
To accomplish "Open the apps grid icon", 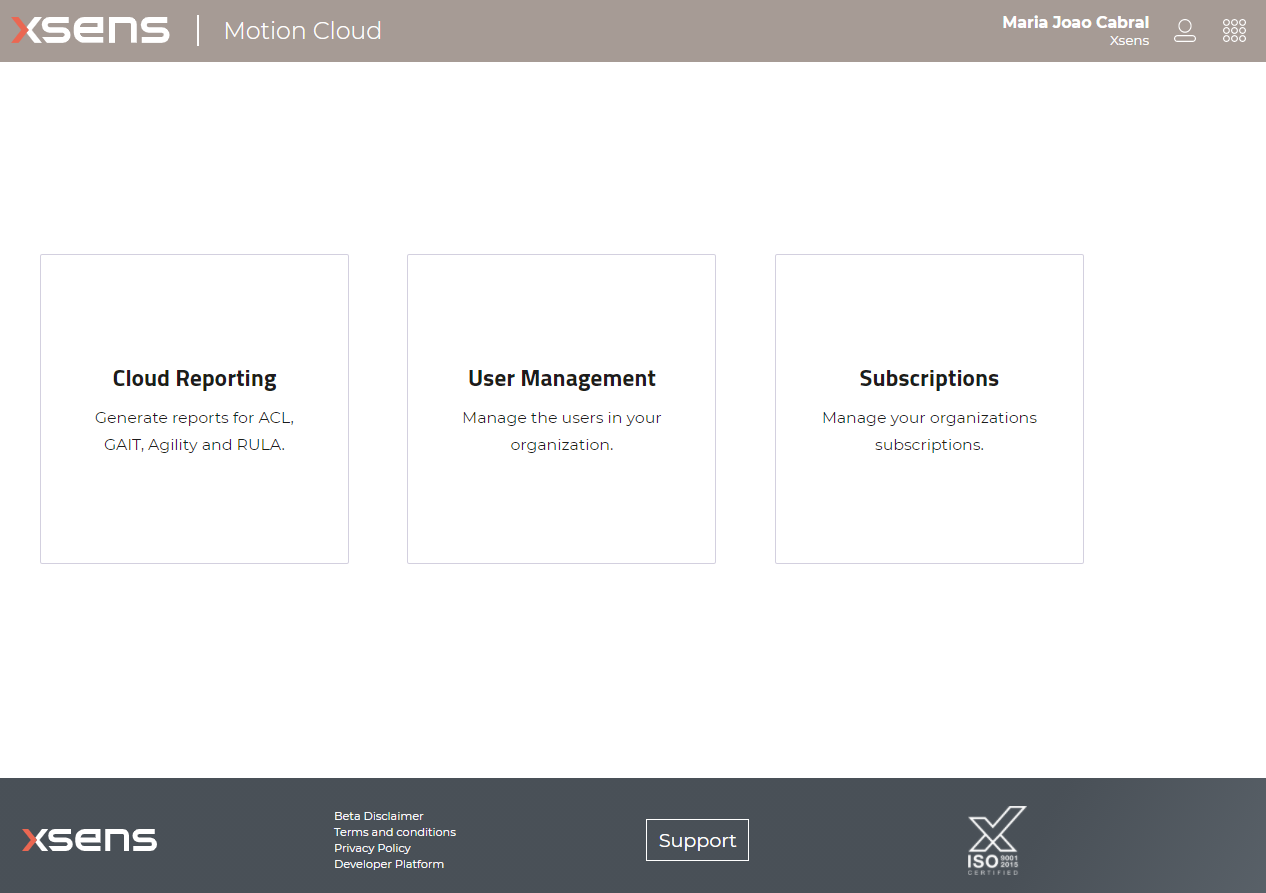I will coord(1234,30).
